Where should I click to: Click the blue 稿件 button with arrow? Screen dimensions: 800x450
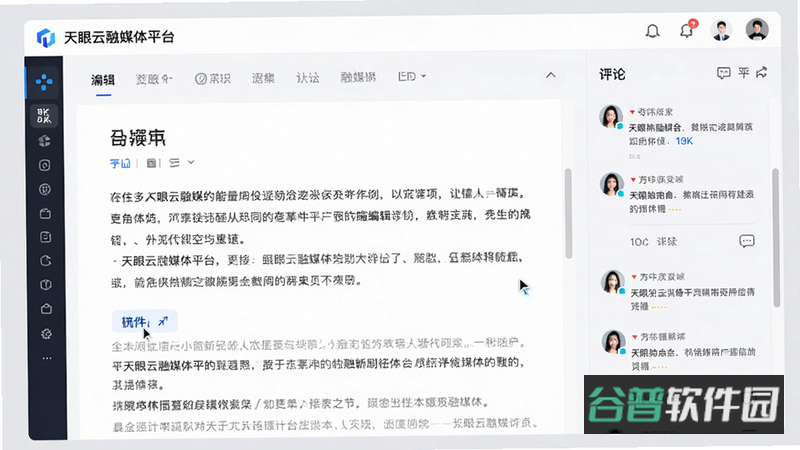pos(144,321)
